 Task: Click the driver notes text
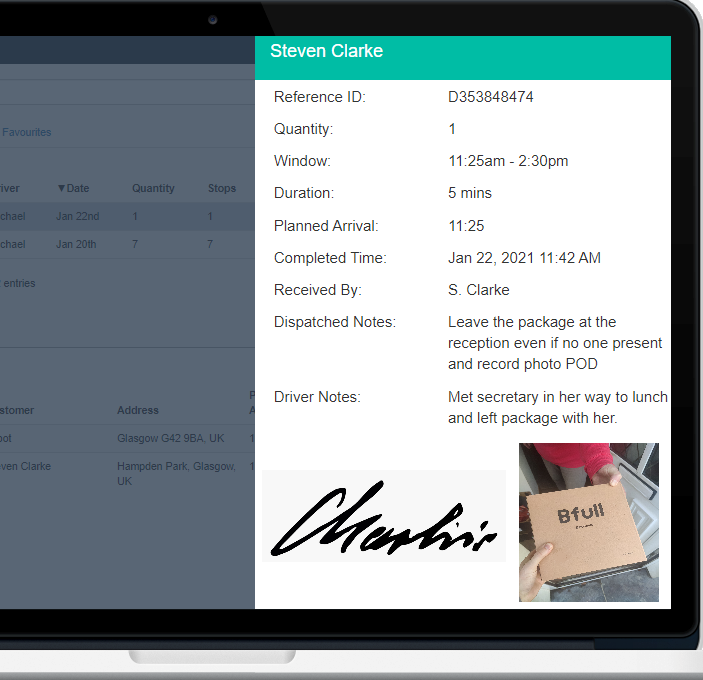coord(558,407)
